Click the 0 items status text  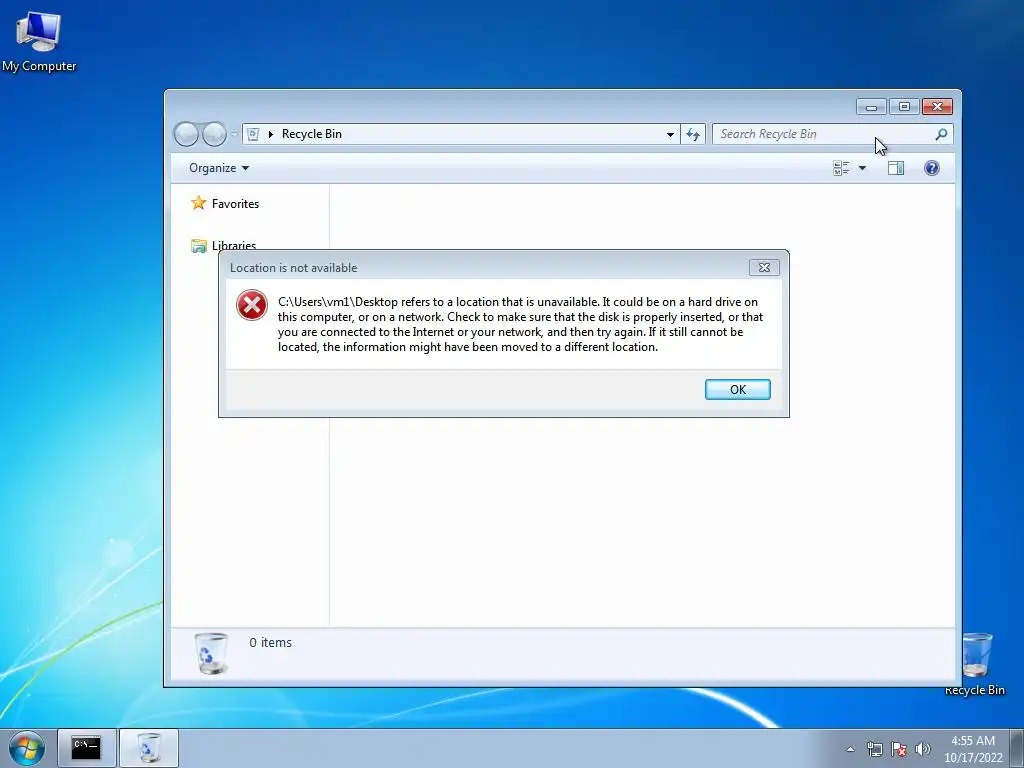click(270, 643)
